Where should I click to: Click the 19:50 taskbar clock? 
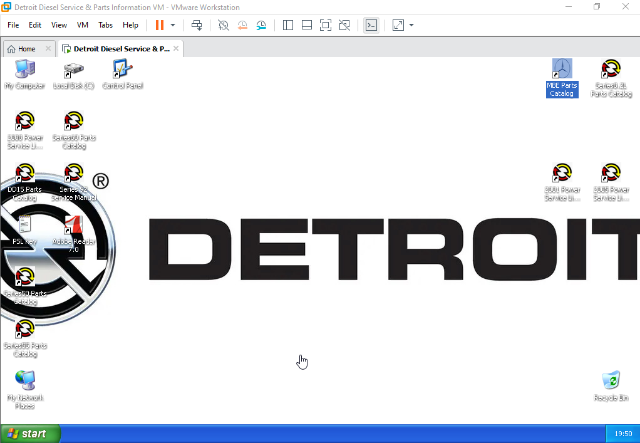point(623,434)
